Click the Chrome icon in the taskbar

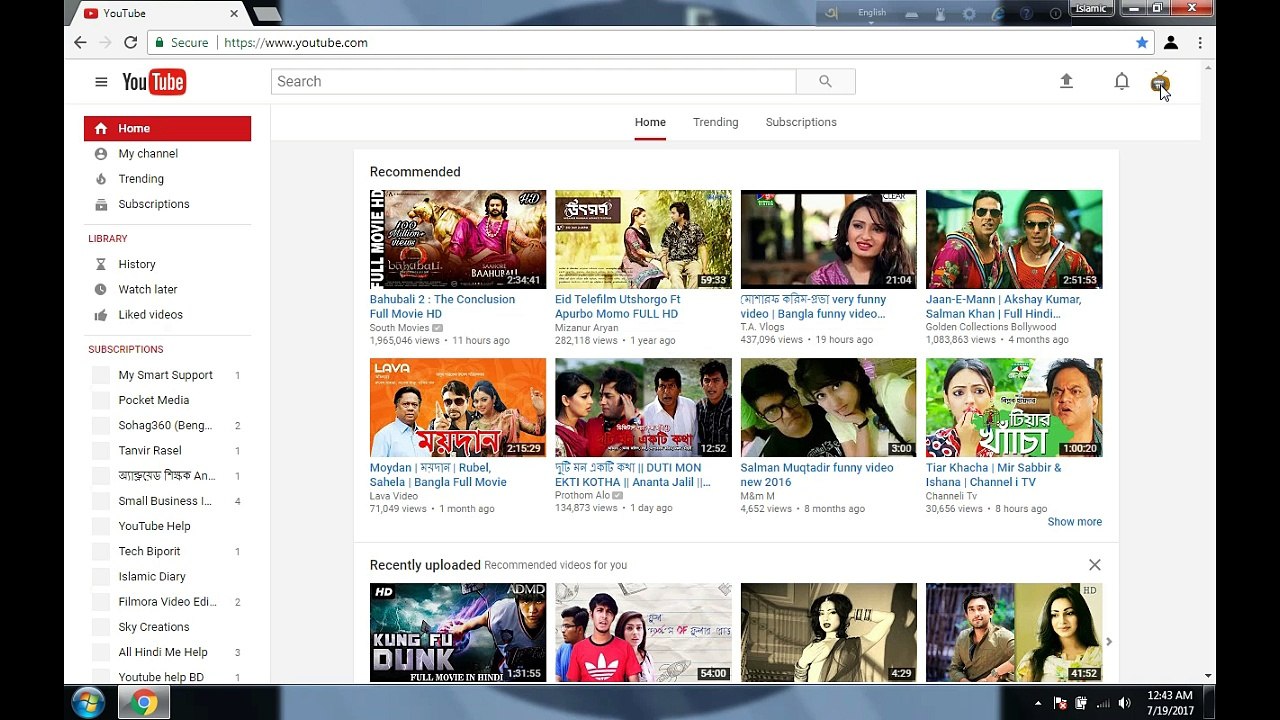tap(144, 704)
